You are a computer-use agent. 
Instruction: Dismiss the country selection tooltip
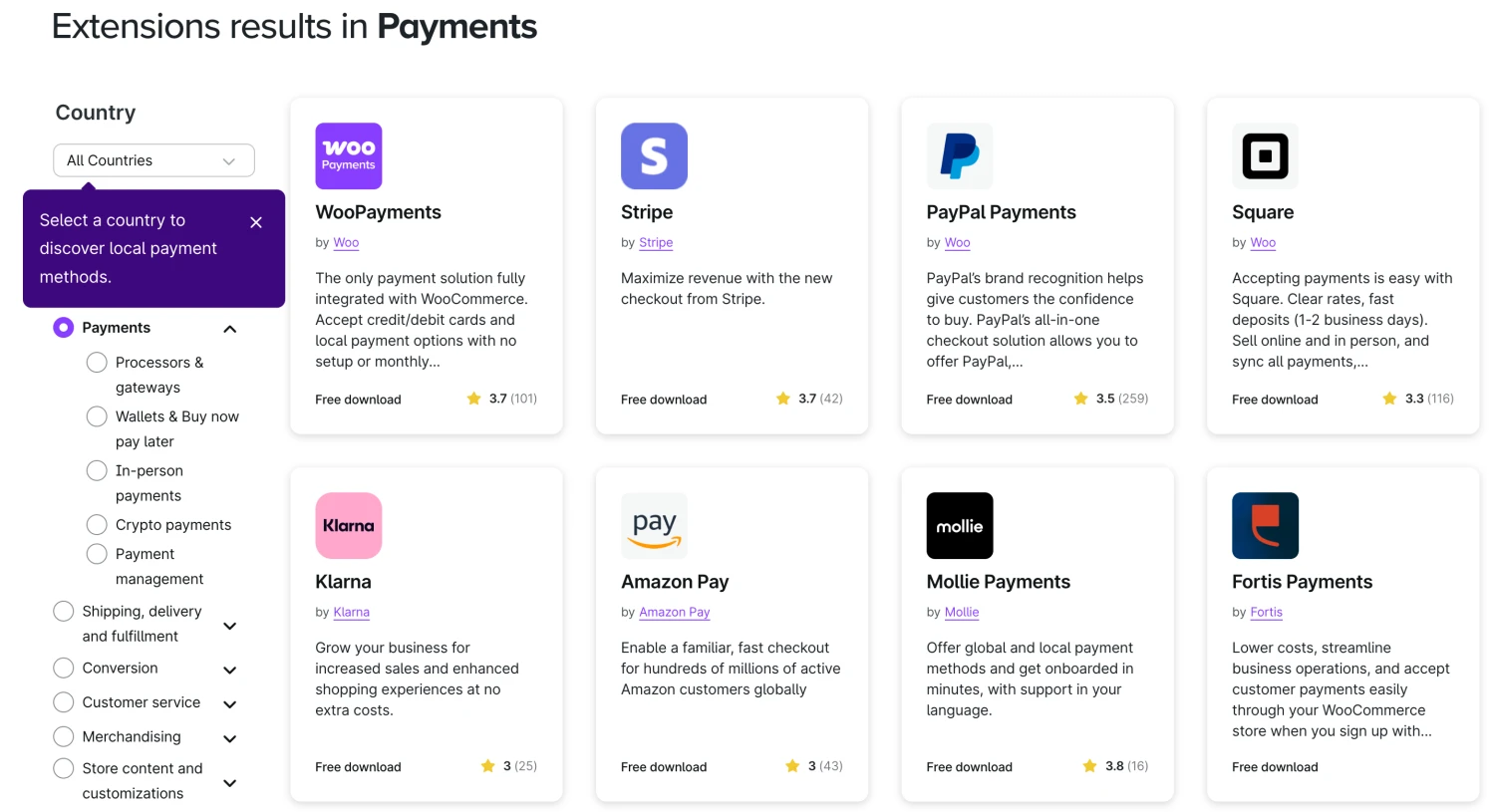255,222
